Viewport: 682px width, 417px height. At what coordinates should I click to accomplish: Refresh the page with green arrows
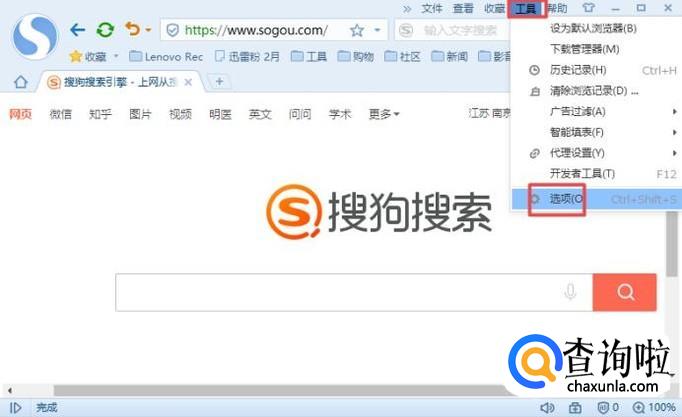coord(105,30)
